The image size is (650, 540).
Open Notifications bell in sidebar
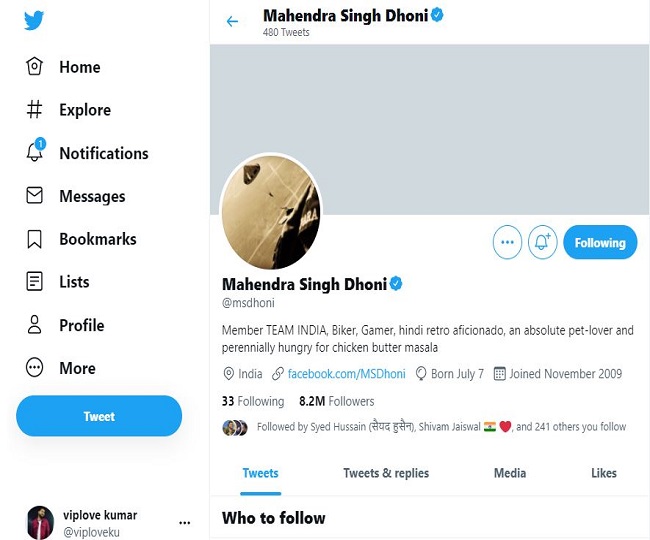[34, 152]
